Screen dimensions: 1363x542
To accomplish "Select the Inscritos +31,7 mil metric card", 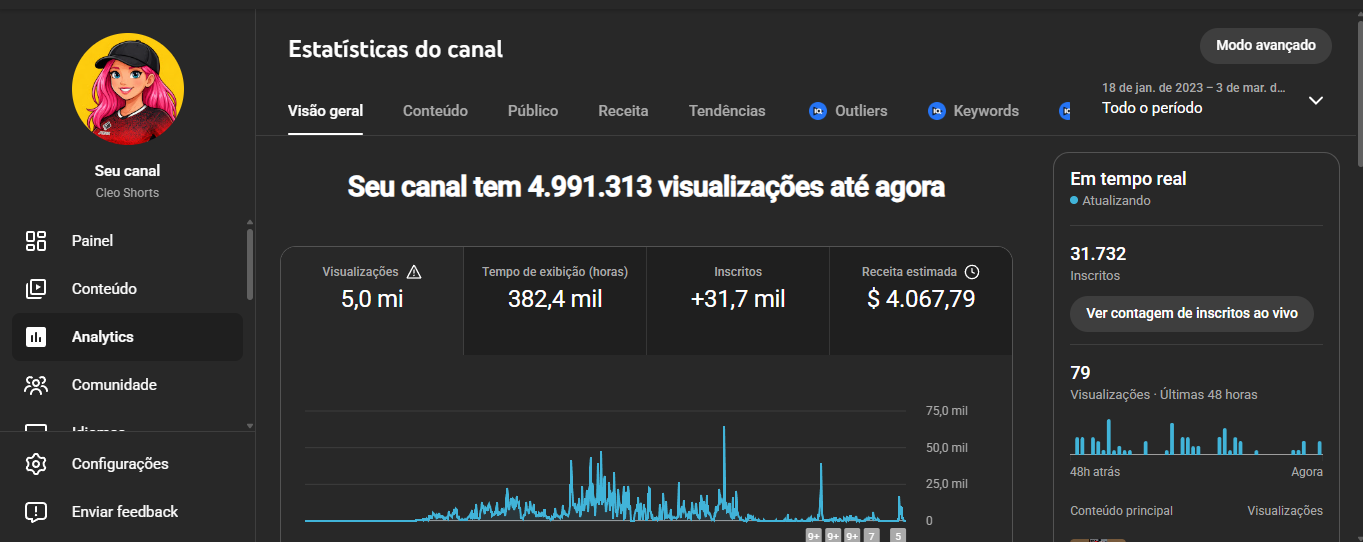I will tap(738, 300).
